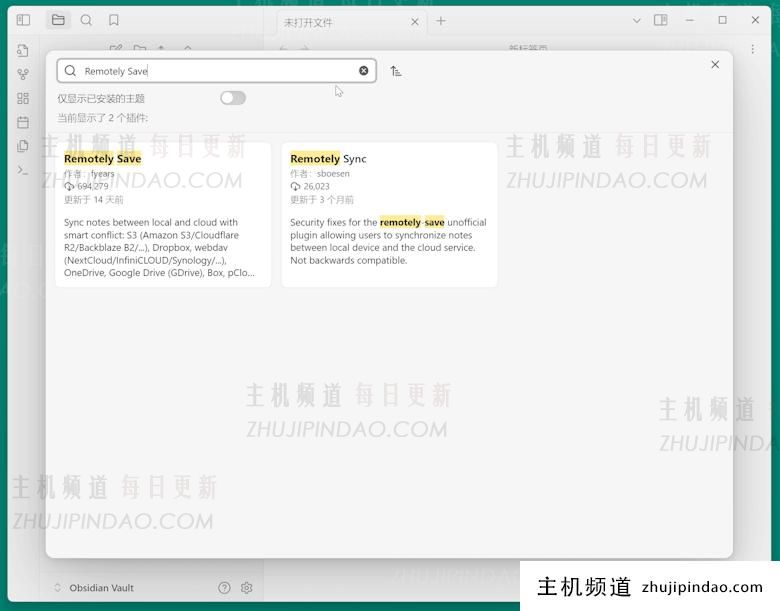Open the bookmarks icon in sidebar header
This screenshot has width=780, height=611.
click(x=114, y=20)
